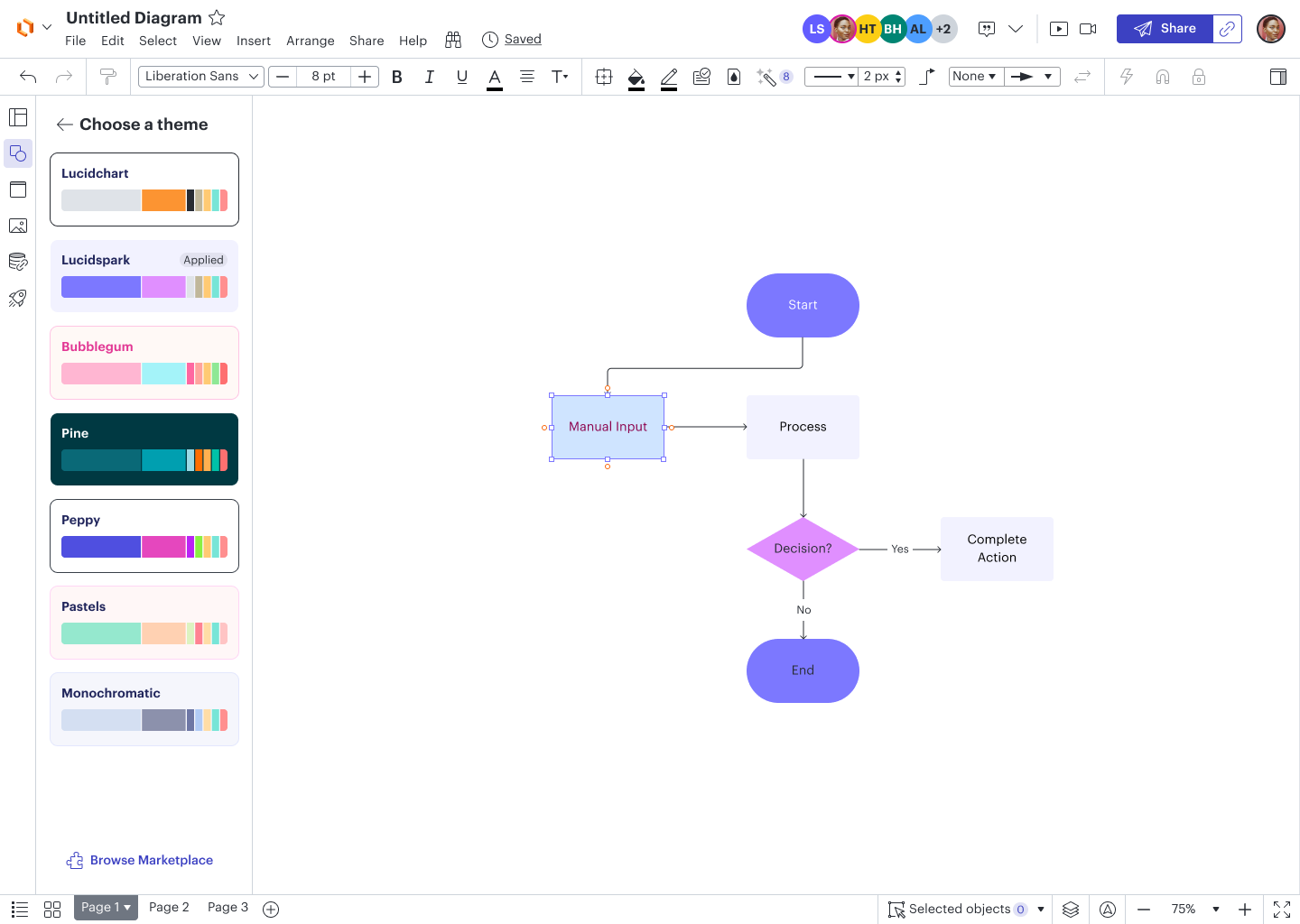Image resolution: width=1300 pixels, height=924 pixels.
Task: Open the Layers icon in status bar
Action: pos(1071,910)
